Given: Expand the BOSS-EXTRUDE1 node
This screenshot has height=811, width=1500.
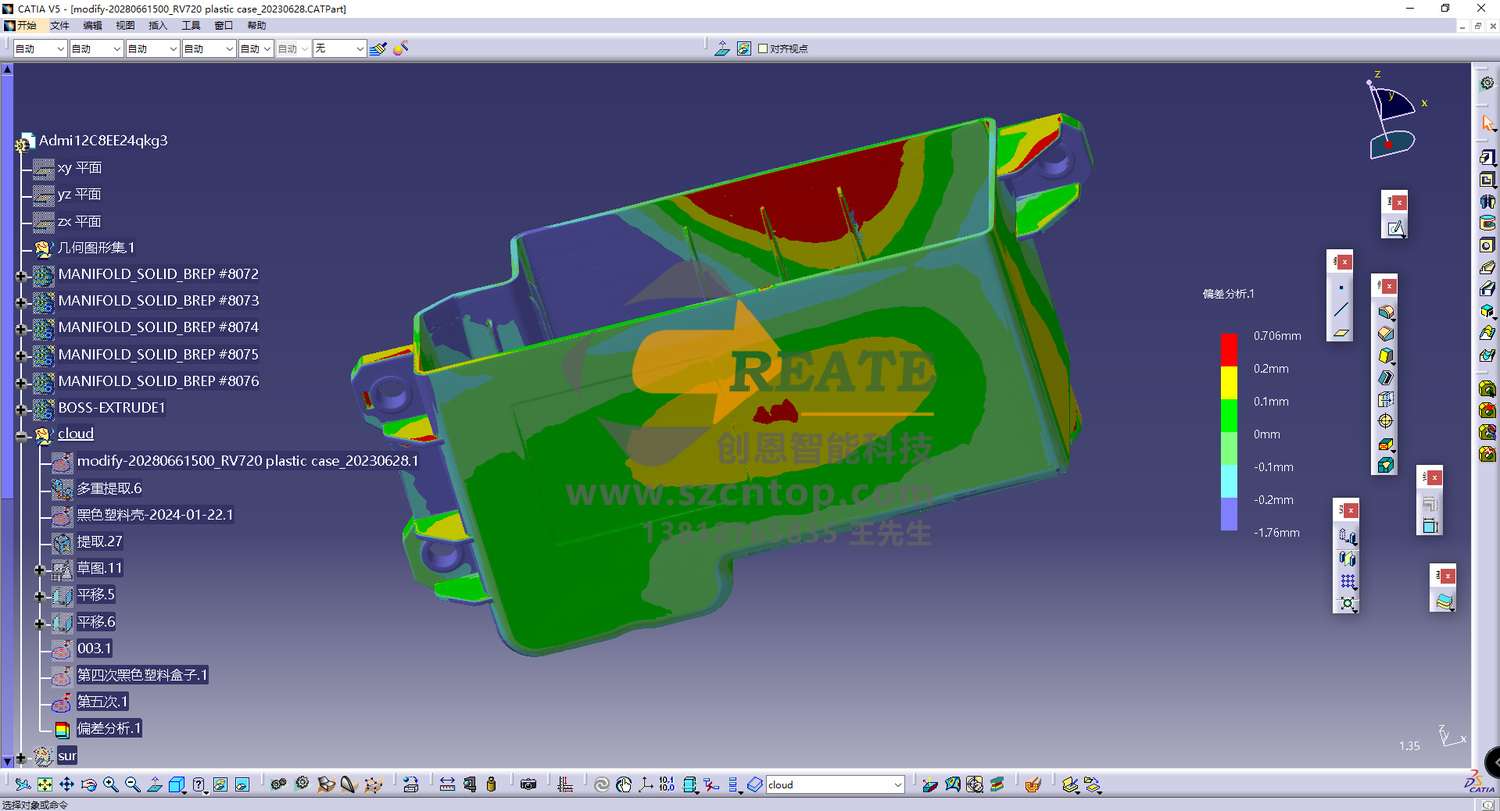Looking at the screenshot, I should point(21,408).
